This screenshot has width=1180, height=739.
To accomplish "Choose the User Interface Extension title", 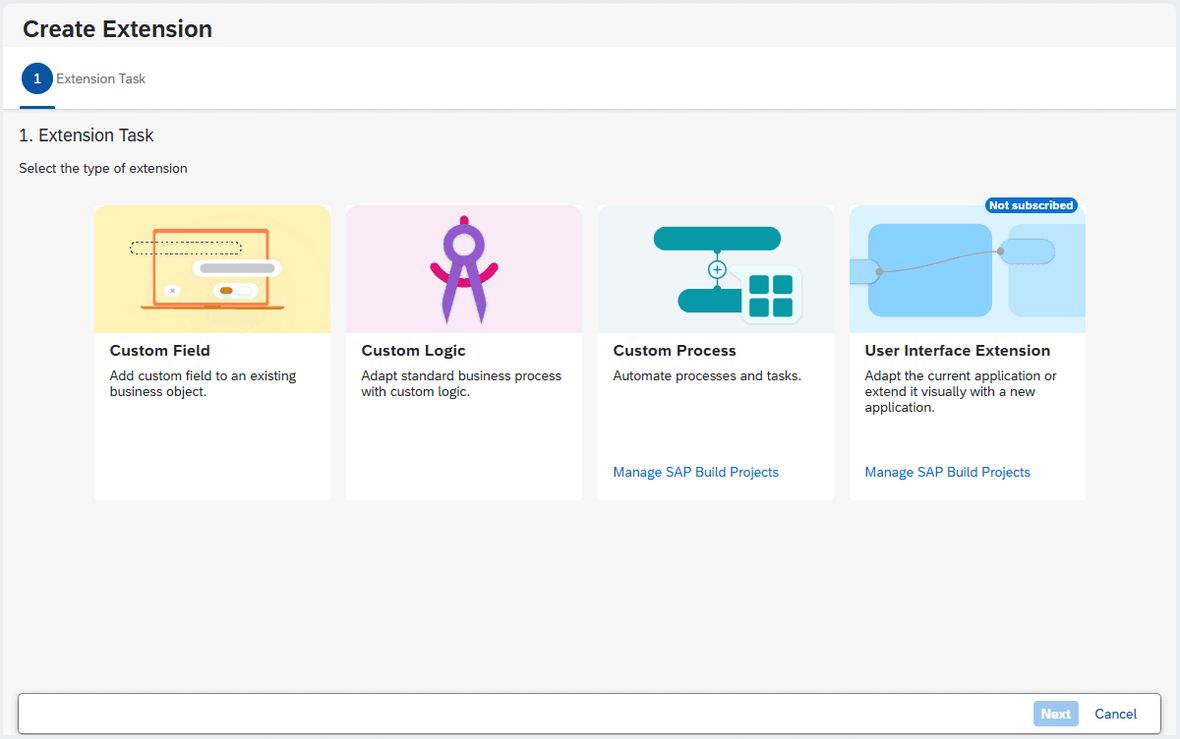I will click(957, 351).
